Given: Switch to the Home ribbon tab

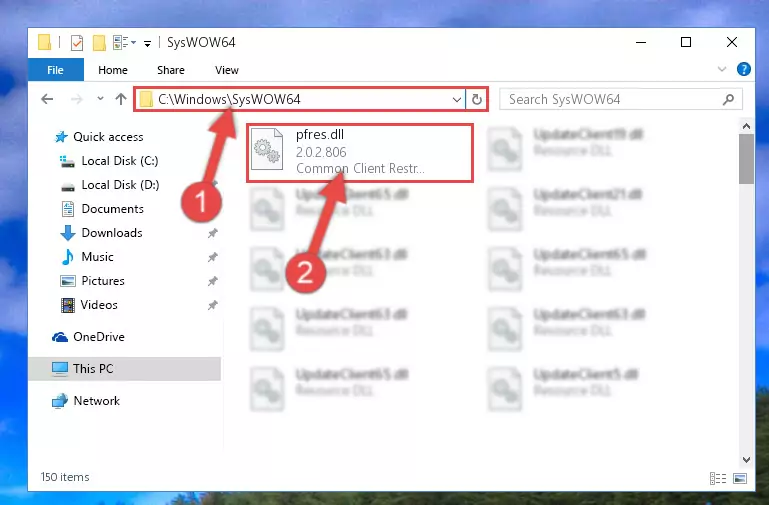Looking at the screenshot, I should tap(113, 70).
